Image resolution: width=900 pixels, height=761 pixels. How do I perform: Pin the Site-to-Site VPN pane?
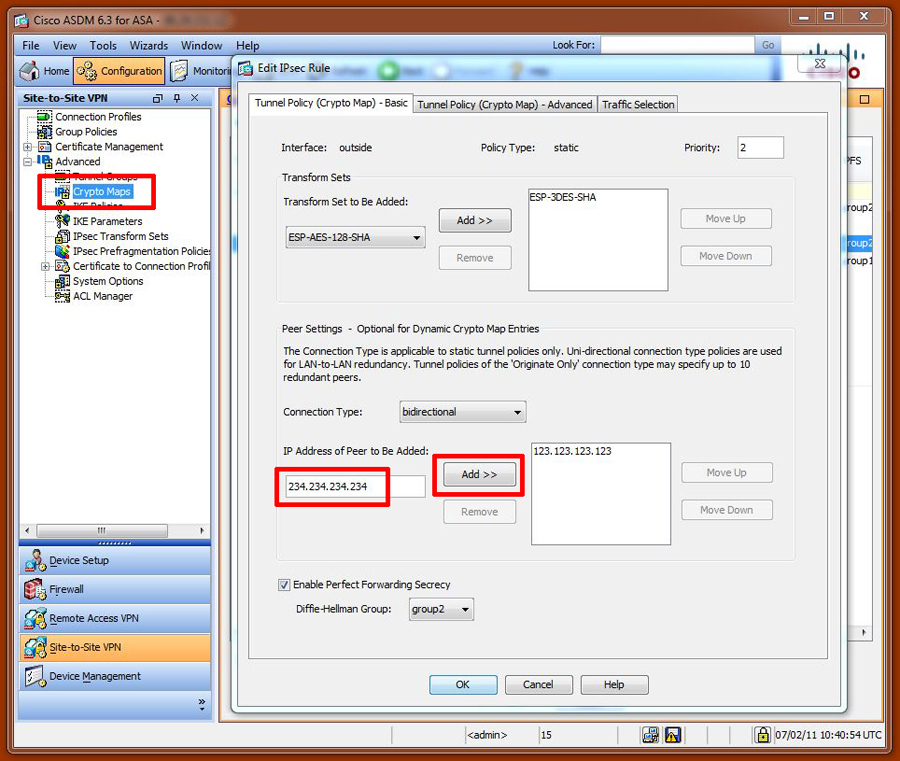[177, 98]
